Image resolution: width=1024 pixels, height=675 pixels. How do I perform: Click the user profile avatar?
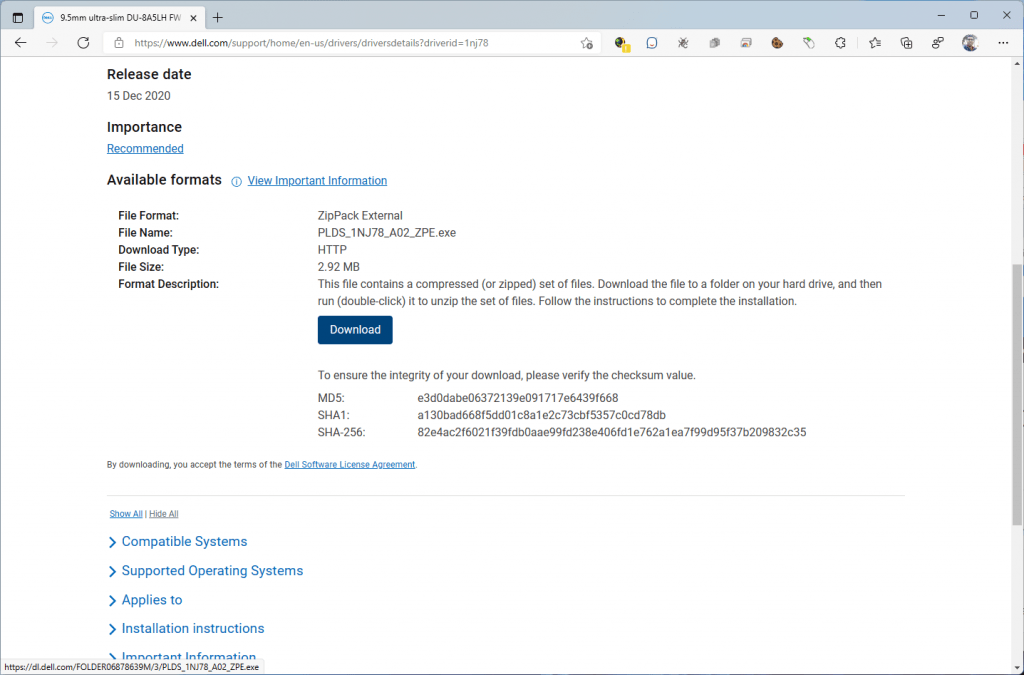[969, 43]
